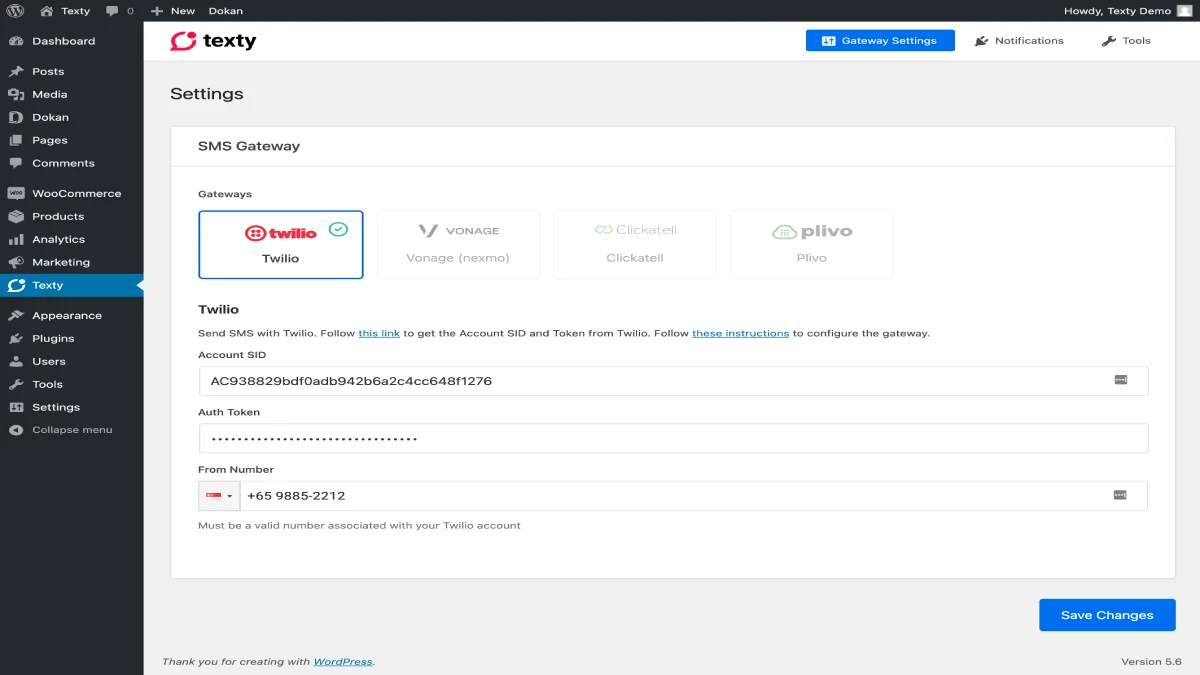Viewport: 1200px width, 675px height.
Task: Click the Media icon in sidebar
Action: point(16,95)
